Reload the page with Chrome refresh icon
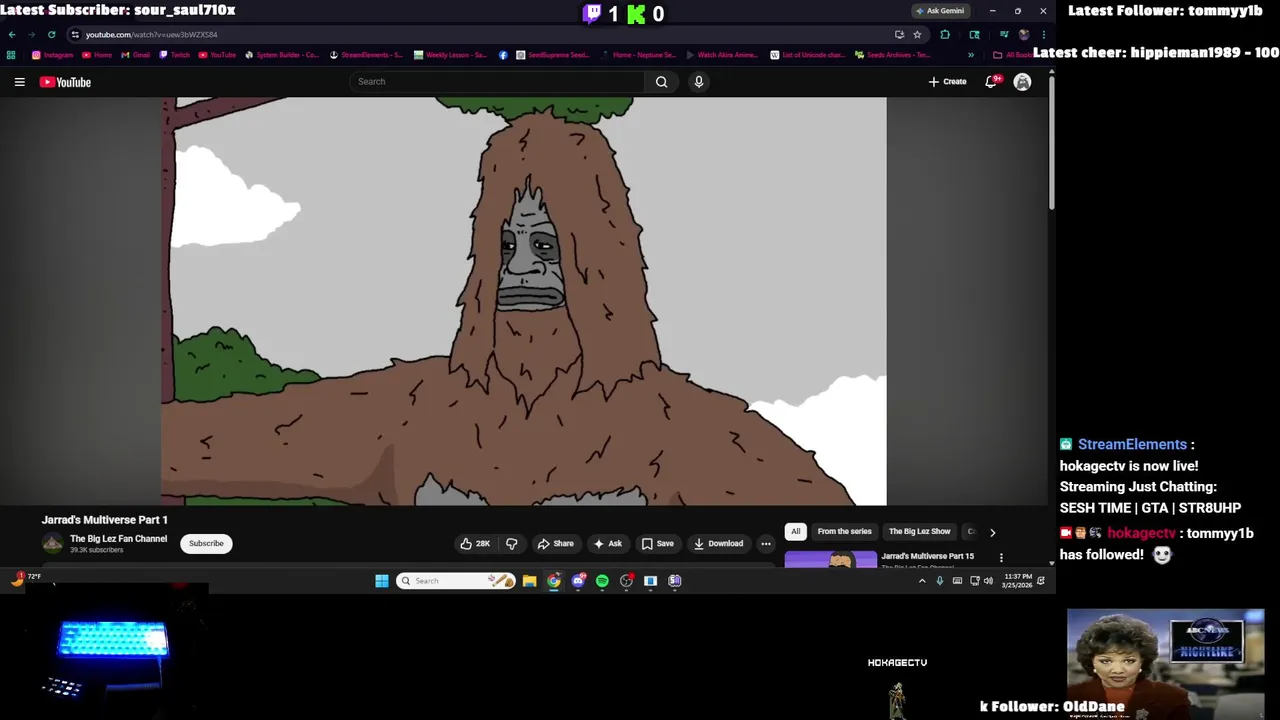 click(51, 34)
